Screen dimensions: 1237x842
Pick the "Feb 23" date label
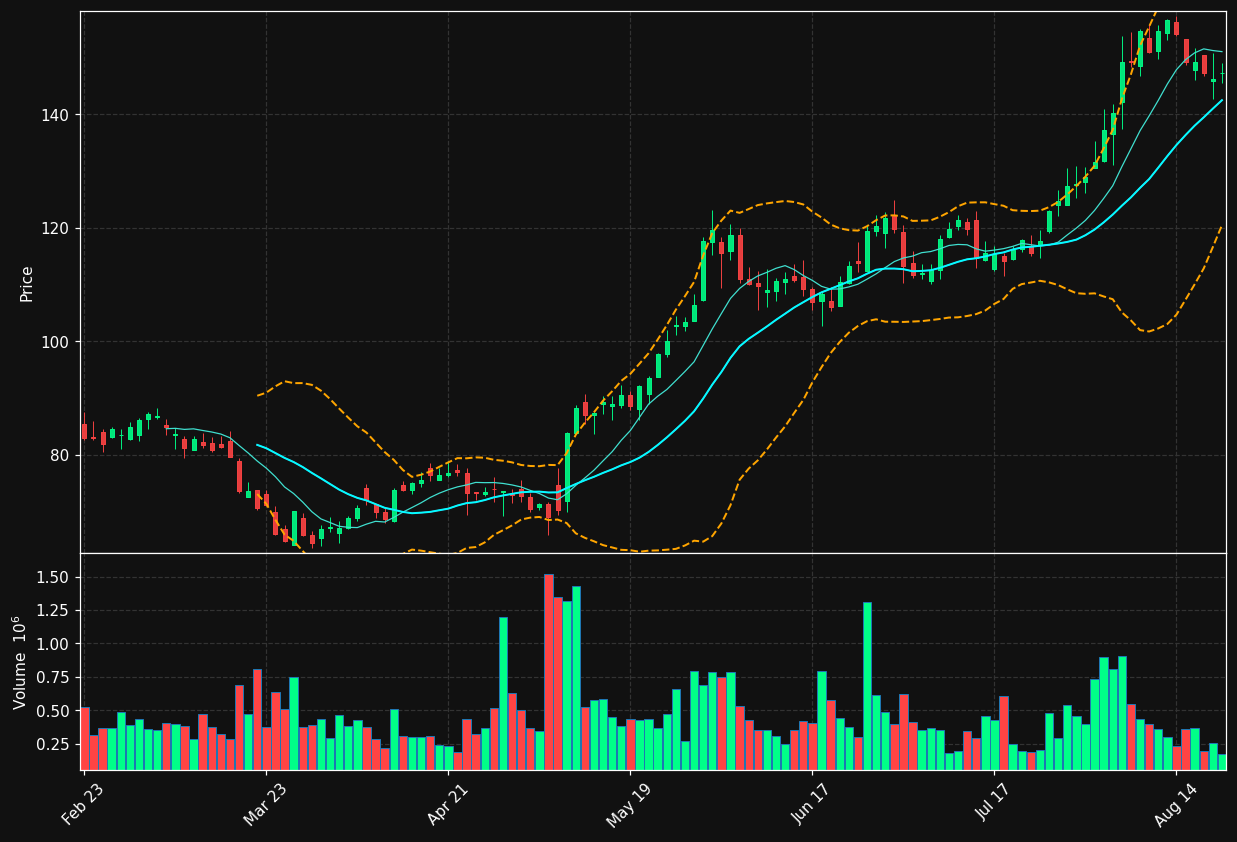pyautogui.click(x=82, y=805)
